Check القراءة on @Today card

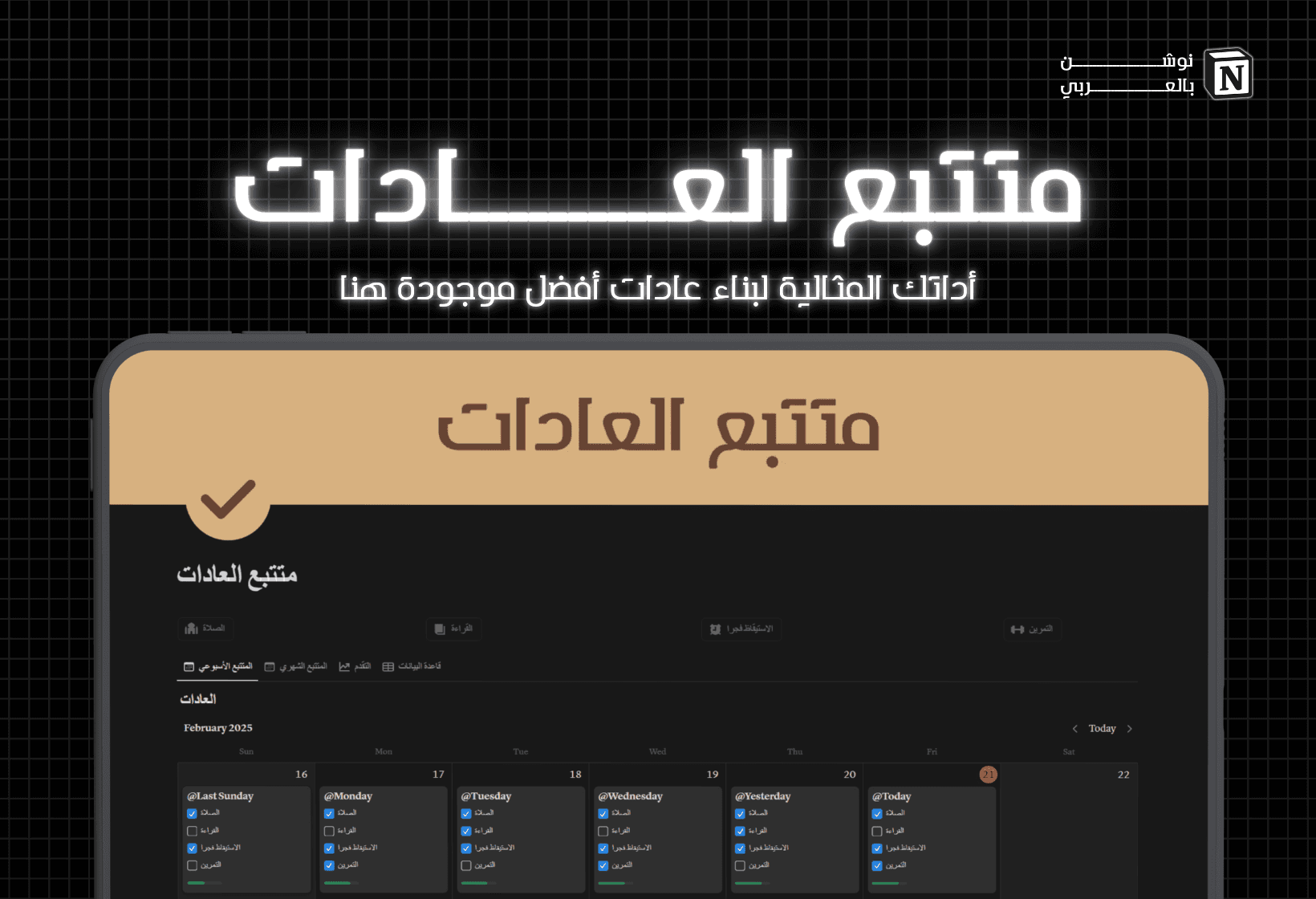(x=877, y=832)
